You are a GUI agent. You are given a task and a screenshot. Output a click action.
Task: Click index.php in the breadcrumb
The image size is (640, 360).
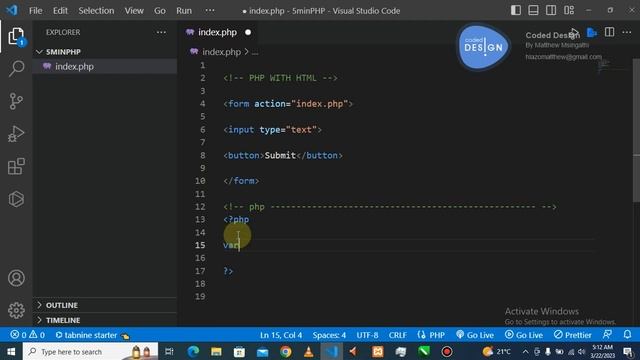click(221, 52)
